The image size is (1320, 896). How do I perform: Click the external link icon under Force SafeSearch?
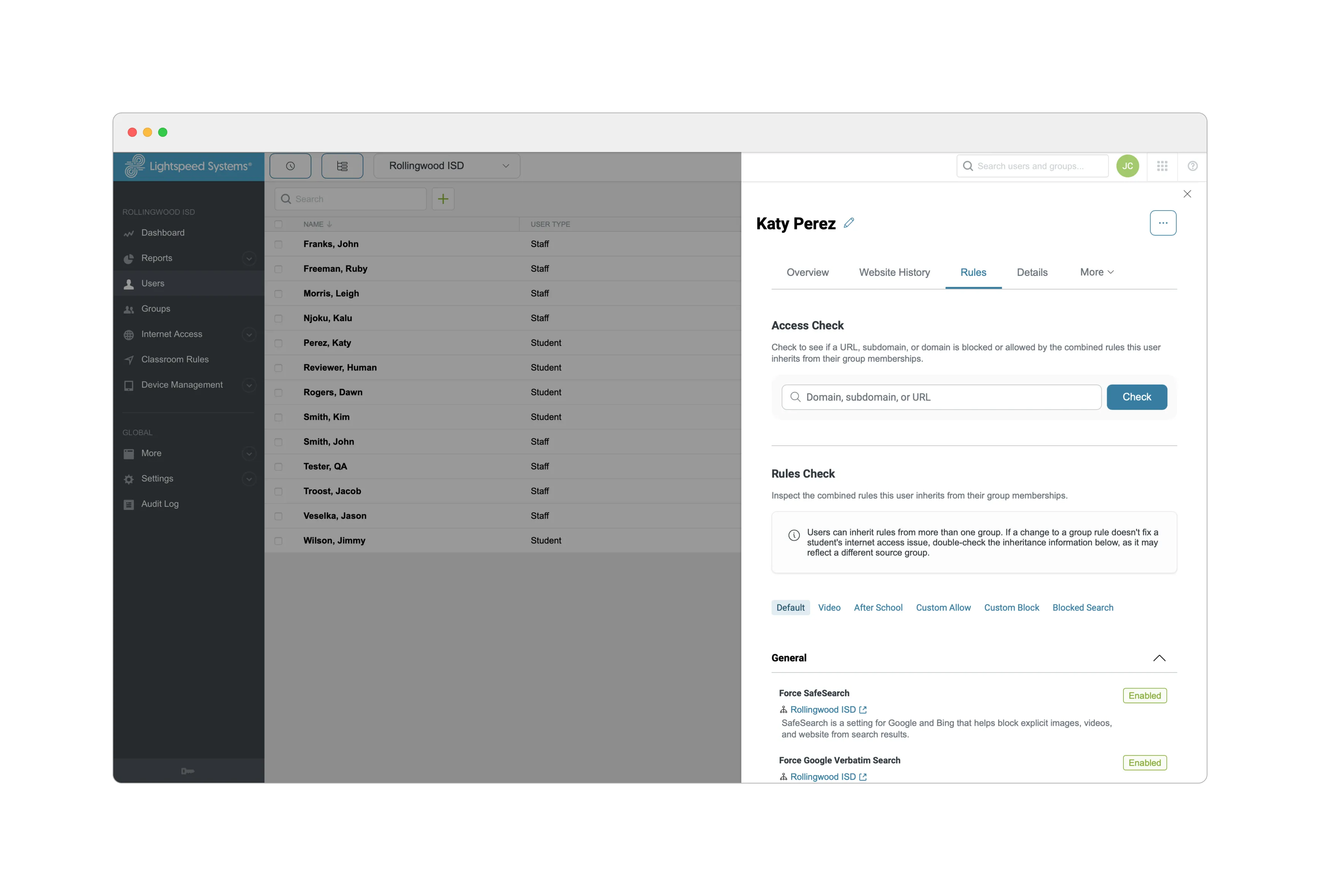click(x=862, y=710)
